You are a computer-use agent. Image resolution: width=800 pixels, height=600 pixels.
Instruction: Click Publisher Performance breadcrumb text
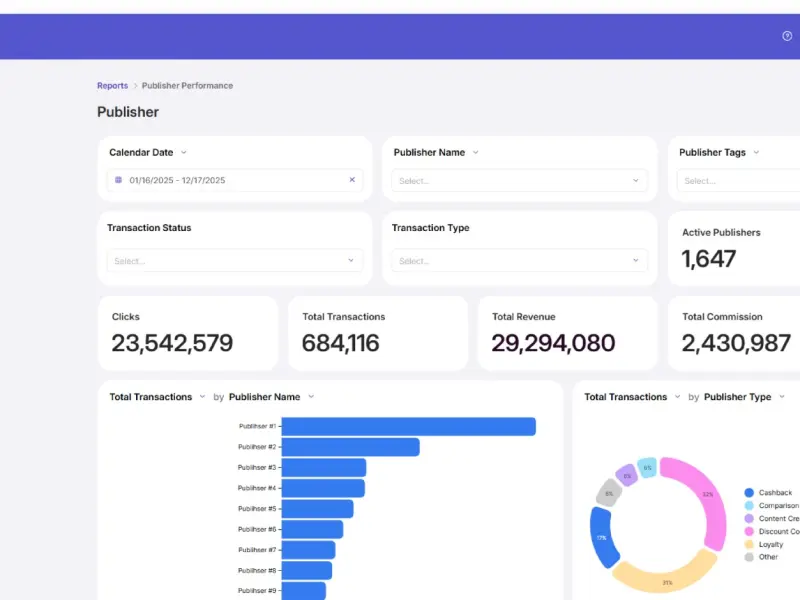[x=187, y=86]
